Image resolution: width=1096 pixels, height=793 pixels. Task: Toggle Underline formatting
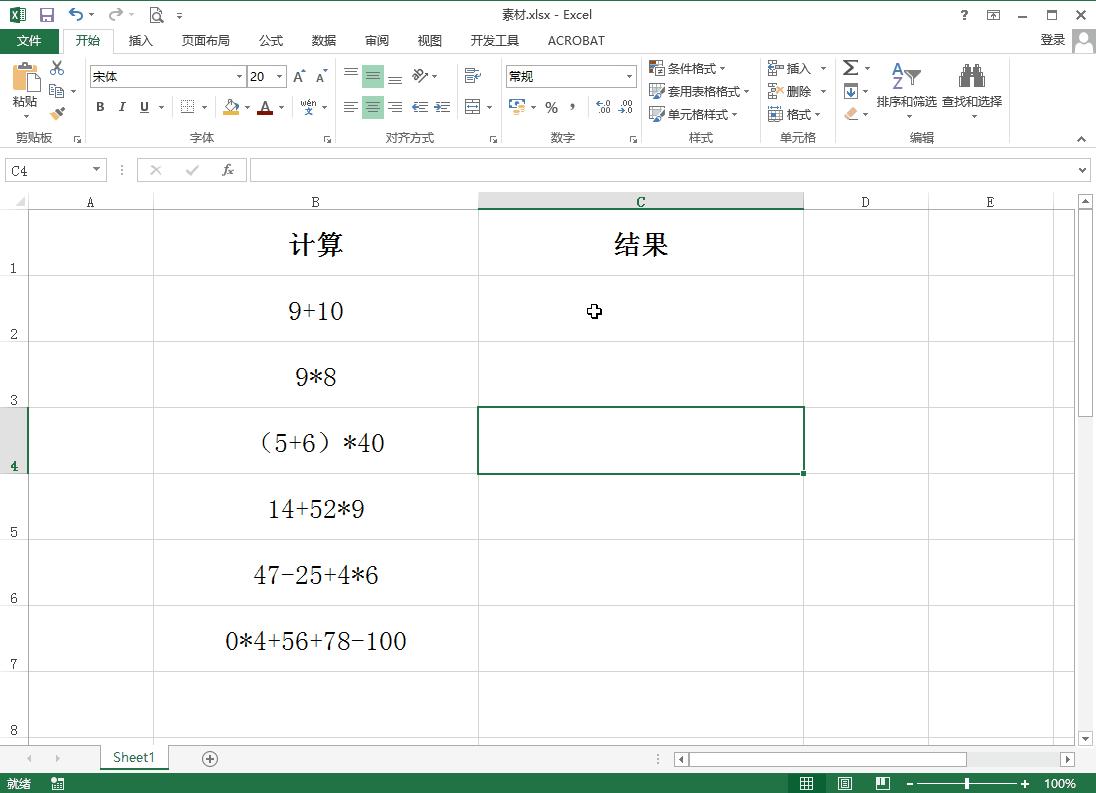(144, 107)
